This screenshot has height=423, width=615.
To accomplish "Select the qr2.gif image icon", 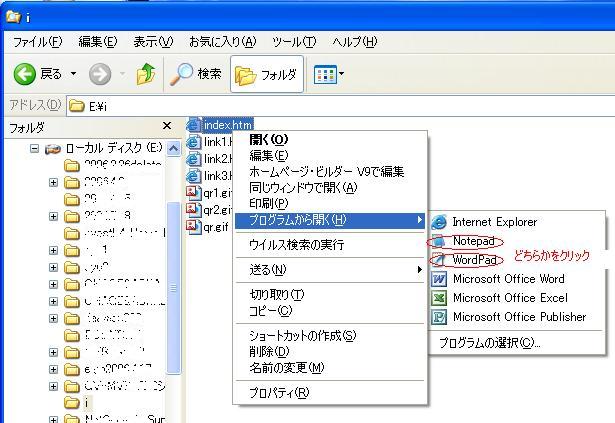I will pos(193,210).
